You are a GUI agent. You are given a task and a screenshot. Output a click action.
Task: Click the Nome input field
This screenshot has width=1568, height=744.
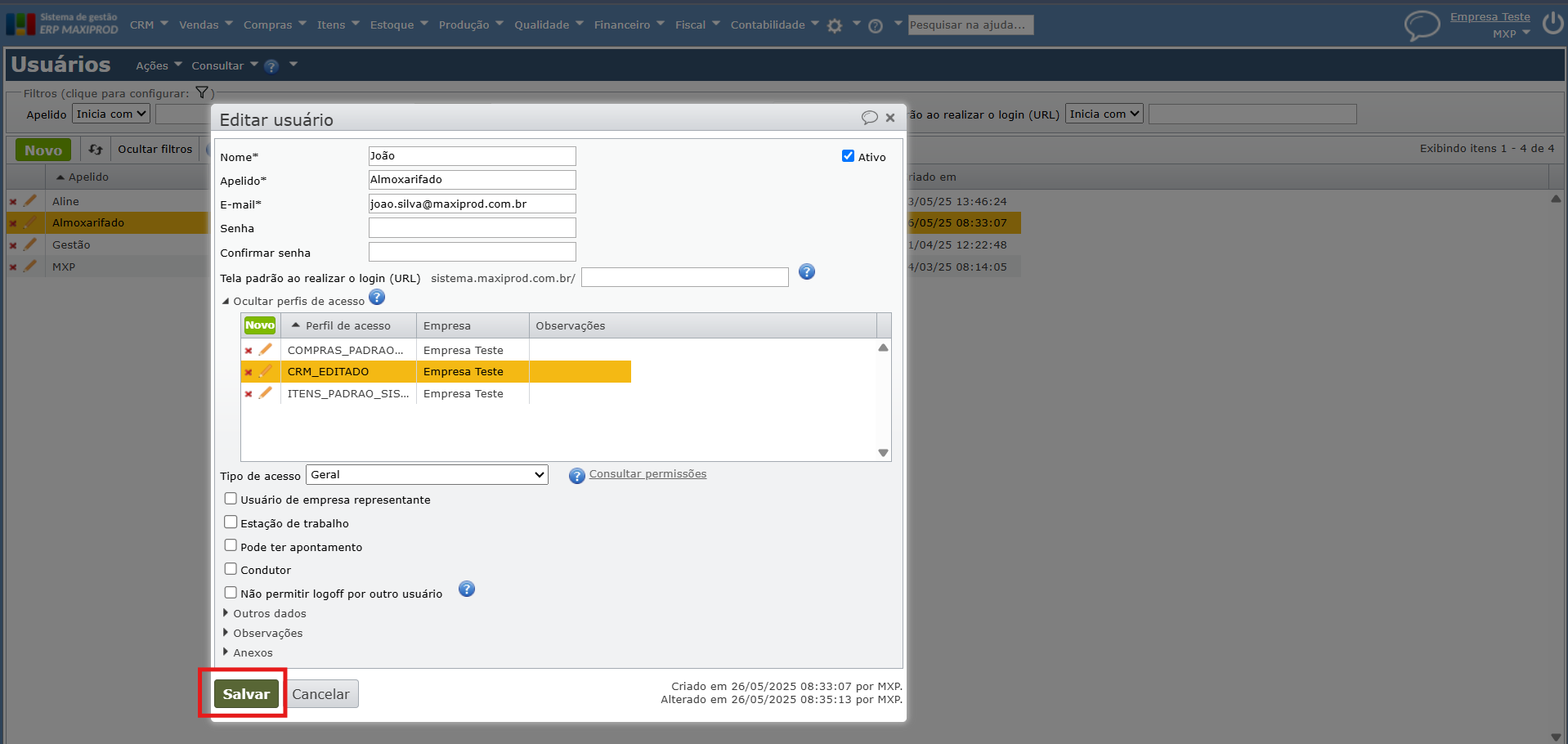point(473,156)
